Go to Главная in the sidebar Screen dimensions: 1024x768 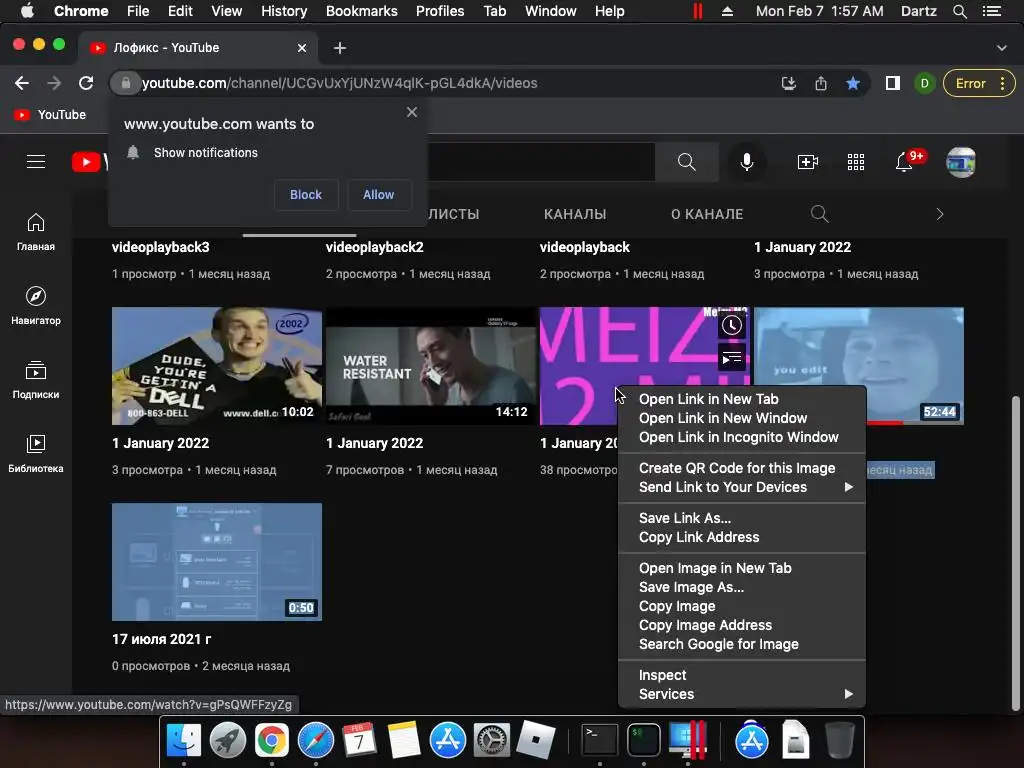[x=36, y=232]
